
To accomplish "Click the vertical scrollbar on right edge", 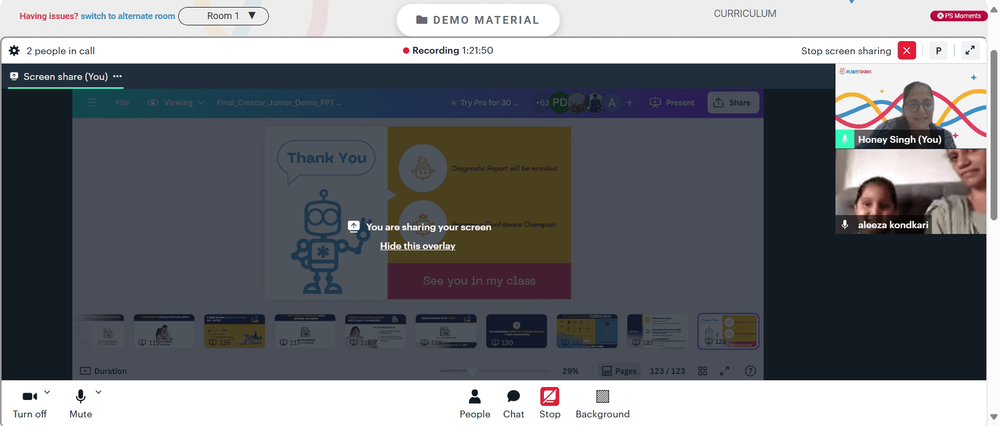I will tap(994, 134).
